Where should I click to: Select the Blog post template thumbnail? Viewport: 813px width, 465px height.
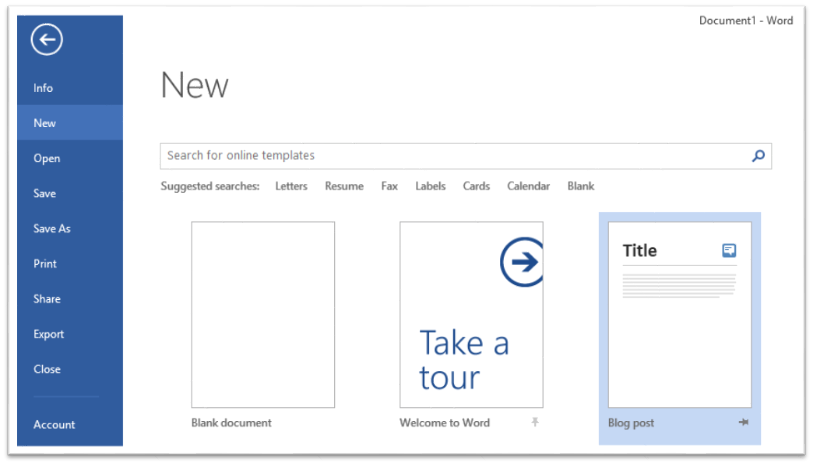[x=680, y=315]
